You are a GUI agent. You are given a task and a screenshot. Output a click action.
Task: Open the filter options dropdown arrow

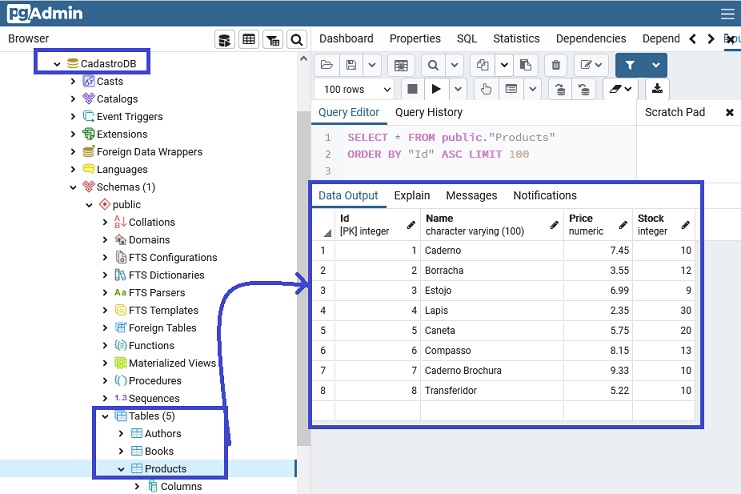pyautogui.click(x=656, y=65)
